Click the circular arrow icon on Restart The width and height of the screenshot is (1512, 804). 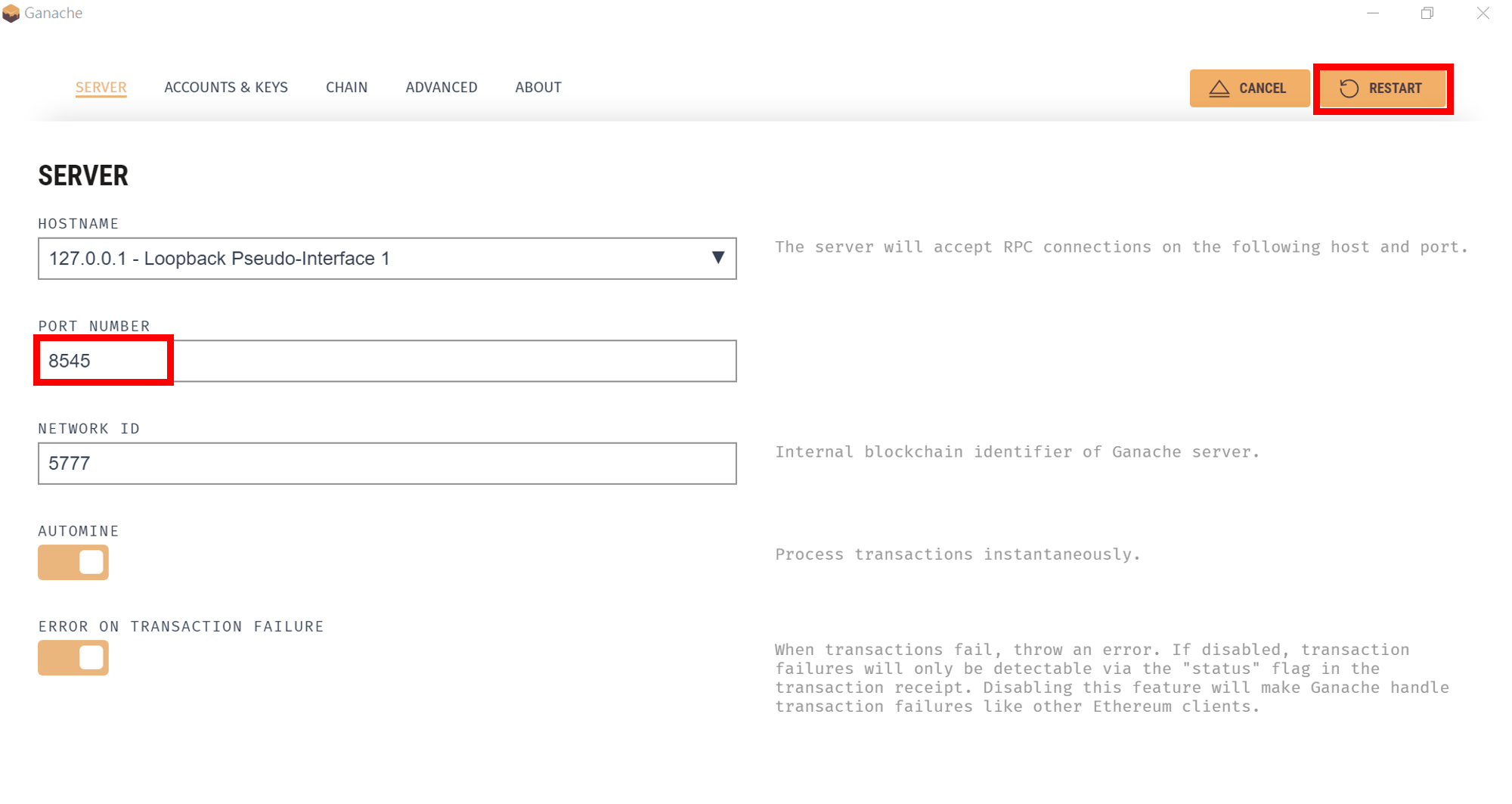click(x=1349, y=88)
